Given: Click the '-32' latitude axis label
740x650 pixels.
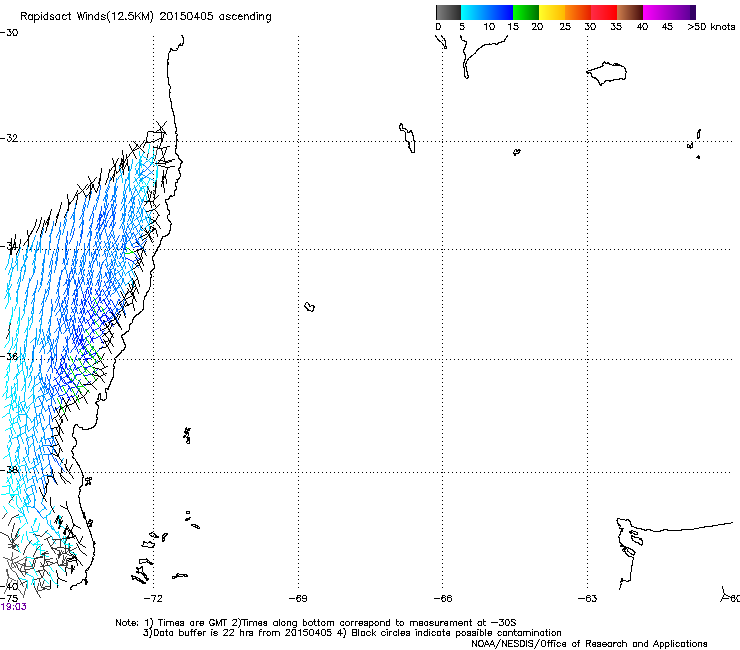Looking at the screenshot, I should 9,138.
